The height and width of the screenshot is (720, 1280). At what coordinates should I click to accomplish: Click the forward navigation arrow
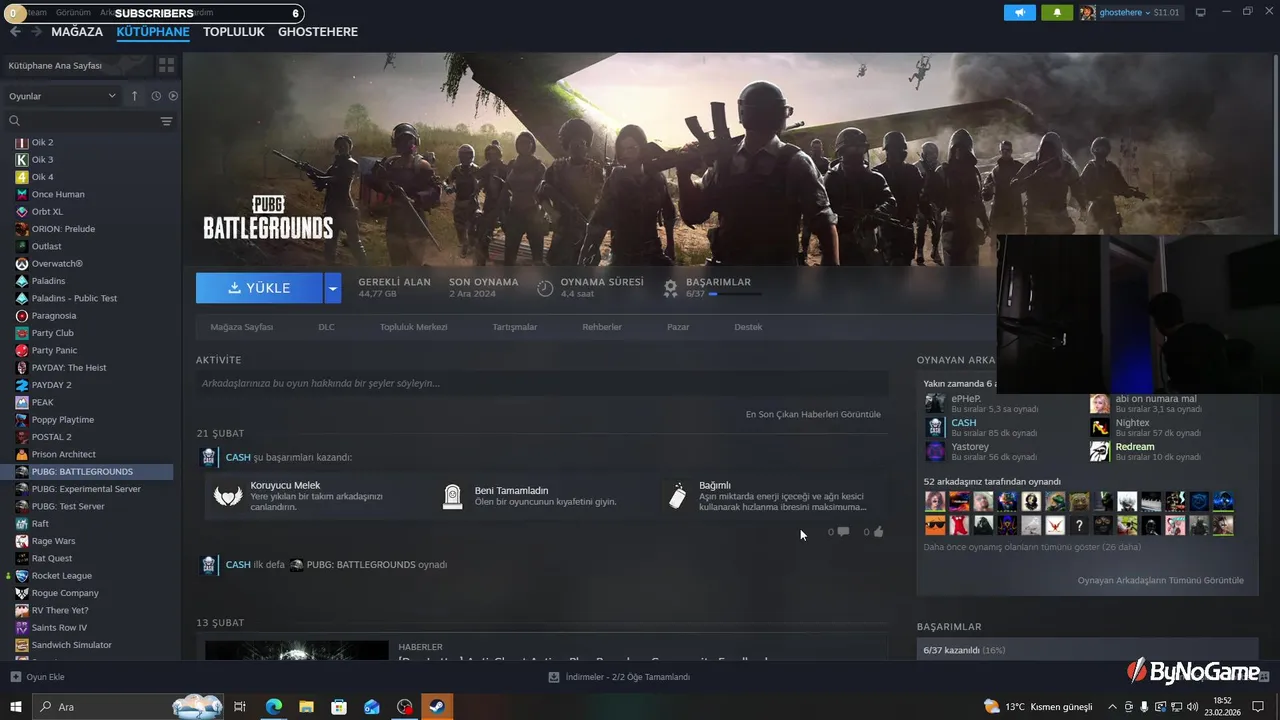36,32
